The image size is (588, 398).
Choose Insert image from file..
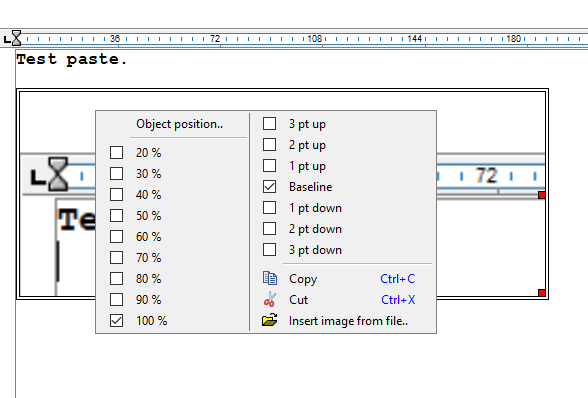(x=348, y=321)
